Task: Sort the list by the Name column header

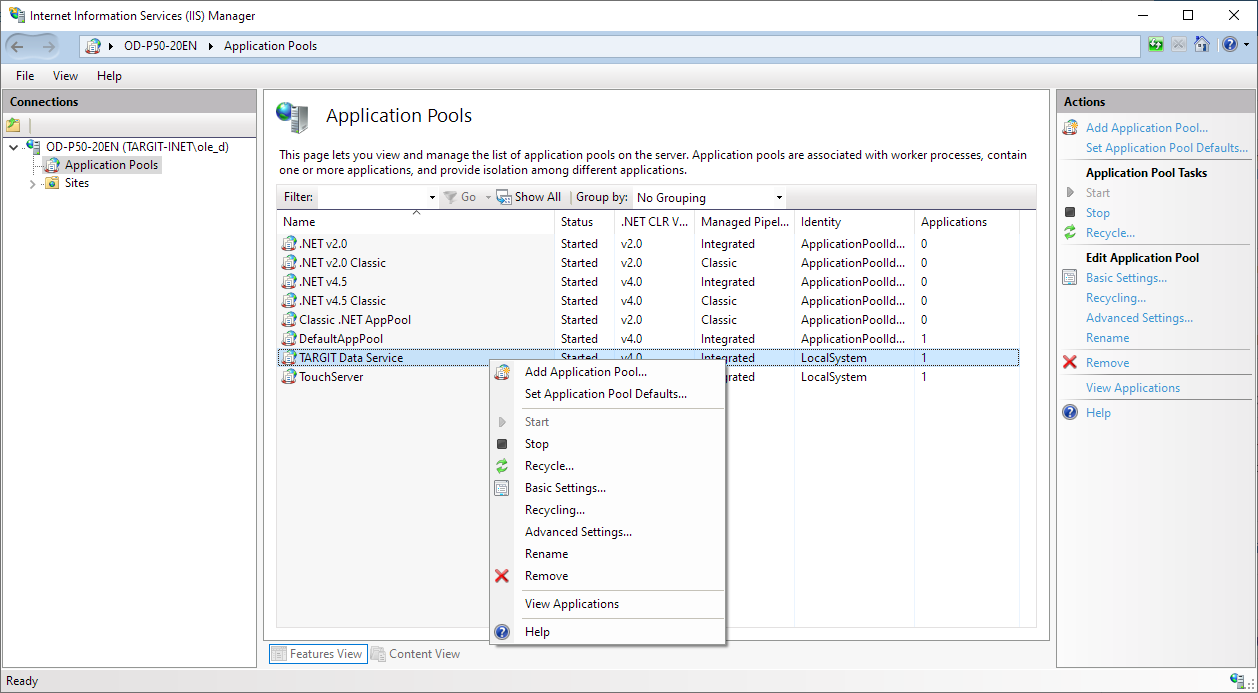Action: point(416,222)
